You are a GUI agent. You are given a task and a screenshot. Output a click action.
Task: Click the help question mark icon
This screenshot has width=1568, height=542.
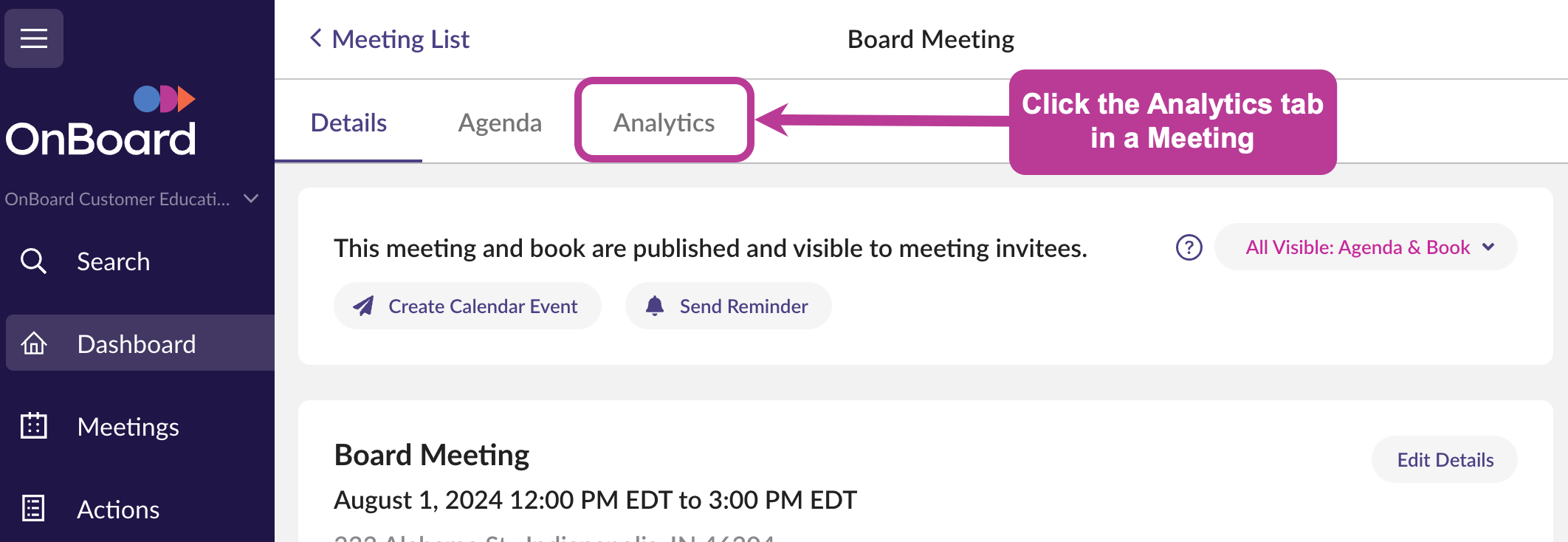(x=1189, y=247)
